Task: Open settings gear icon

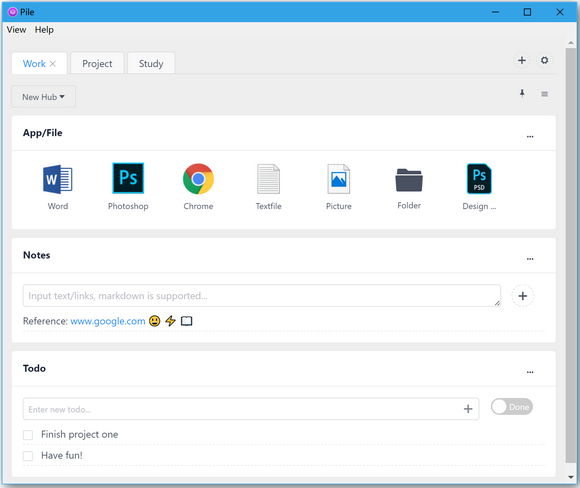Action: tap(544, 60)
